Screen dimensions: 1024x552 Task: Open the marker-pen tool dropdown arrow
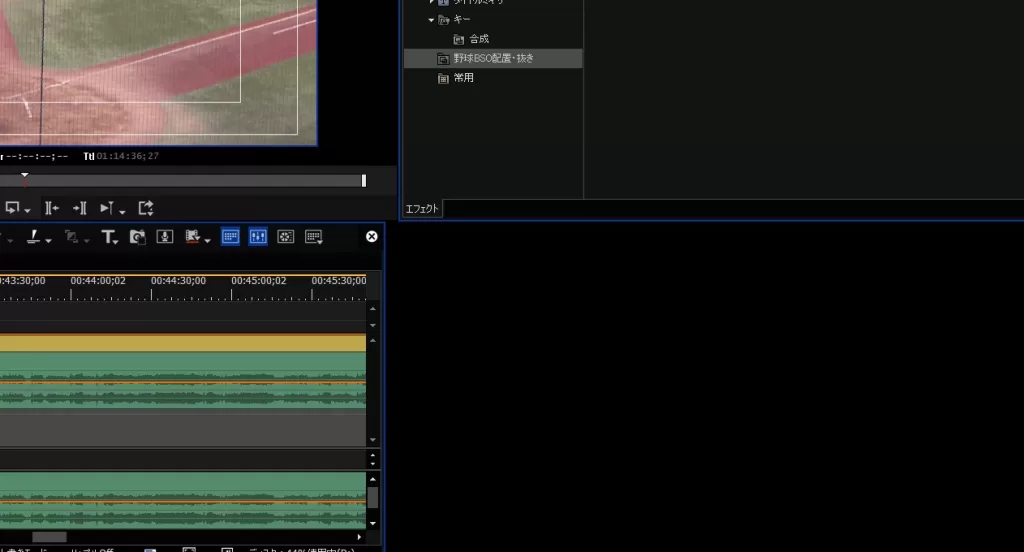click(x=48, y=239)
